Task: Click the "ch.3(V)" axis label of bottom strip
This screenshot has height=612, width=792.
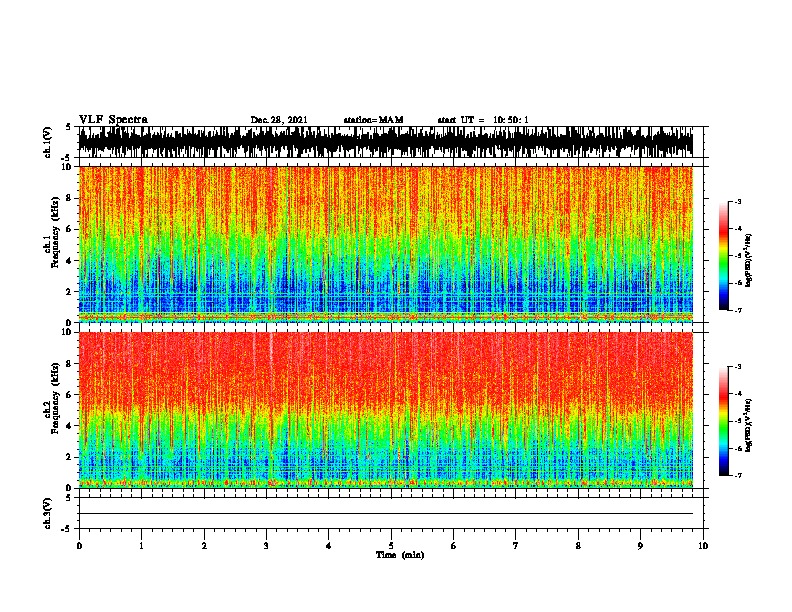Action: point(47,513)
